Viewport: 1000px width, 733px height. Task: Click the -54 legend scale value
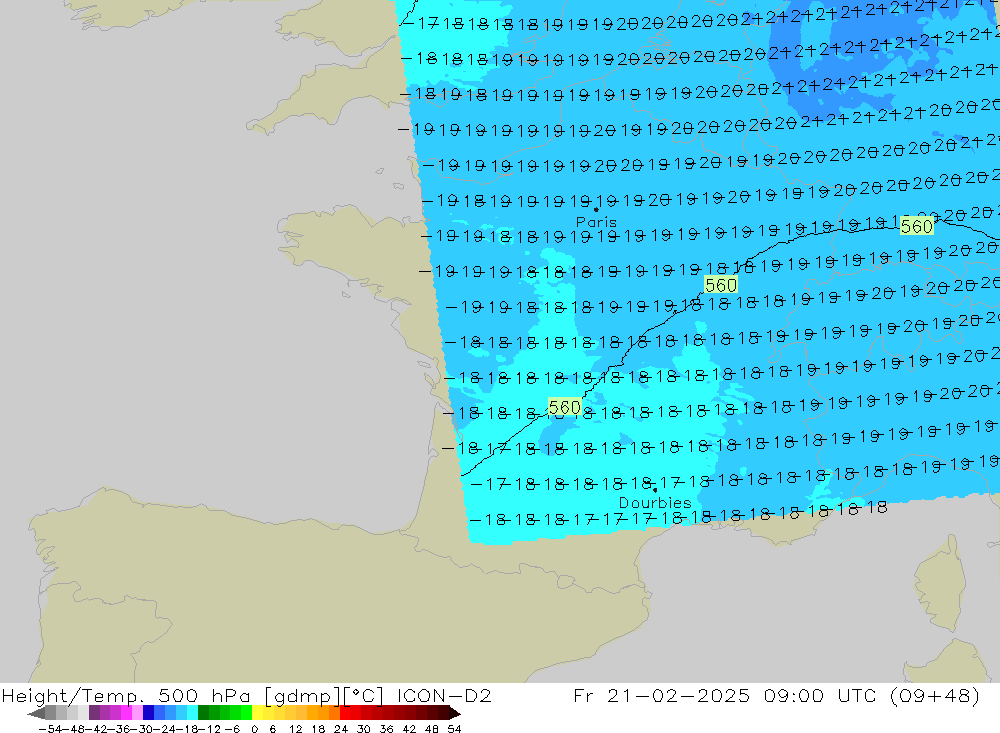50,729
